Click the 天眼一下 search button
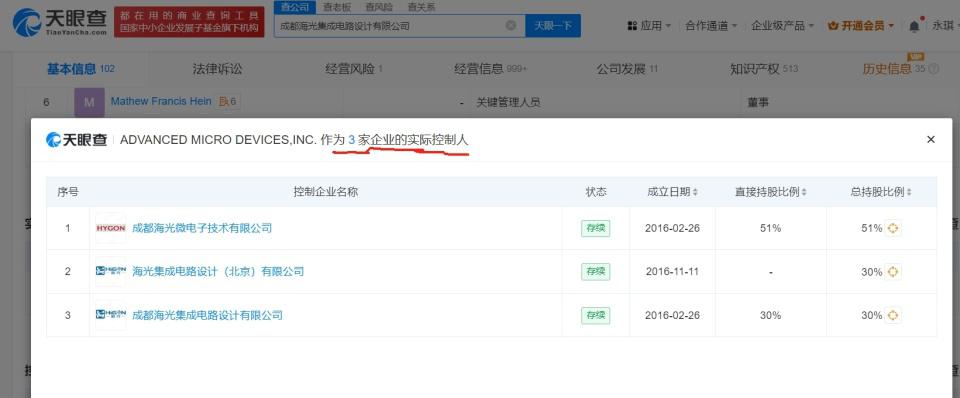 point(553,26)
